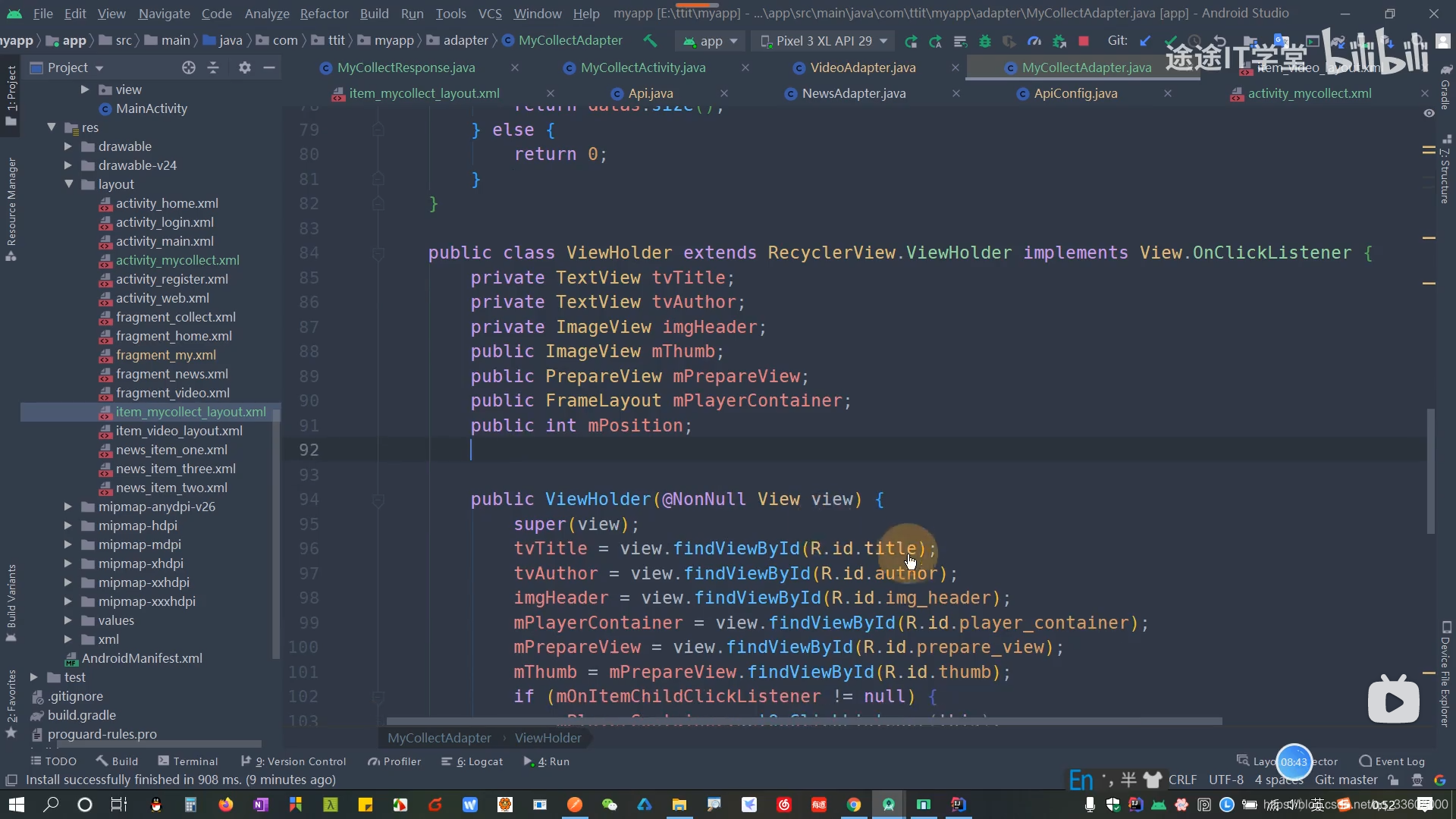
Task: Click the inspector face icon in status bar
Action: tap(1417, 780)
